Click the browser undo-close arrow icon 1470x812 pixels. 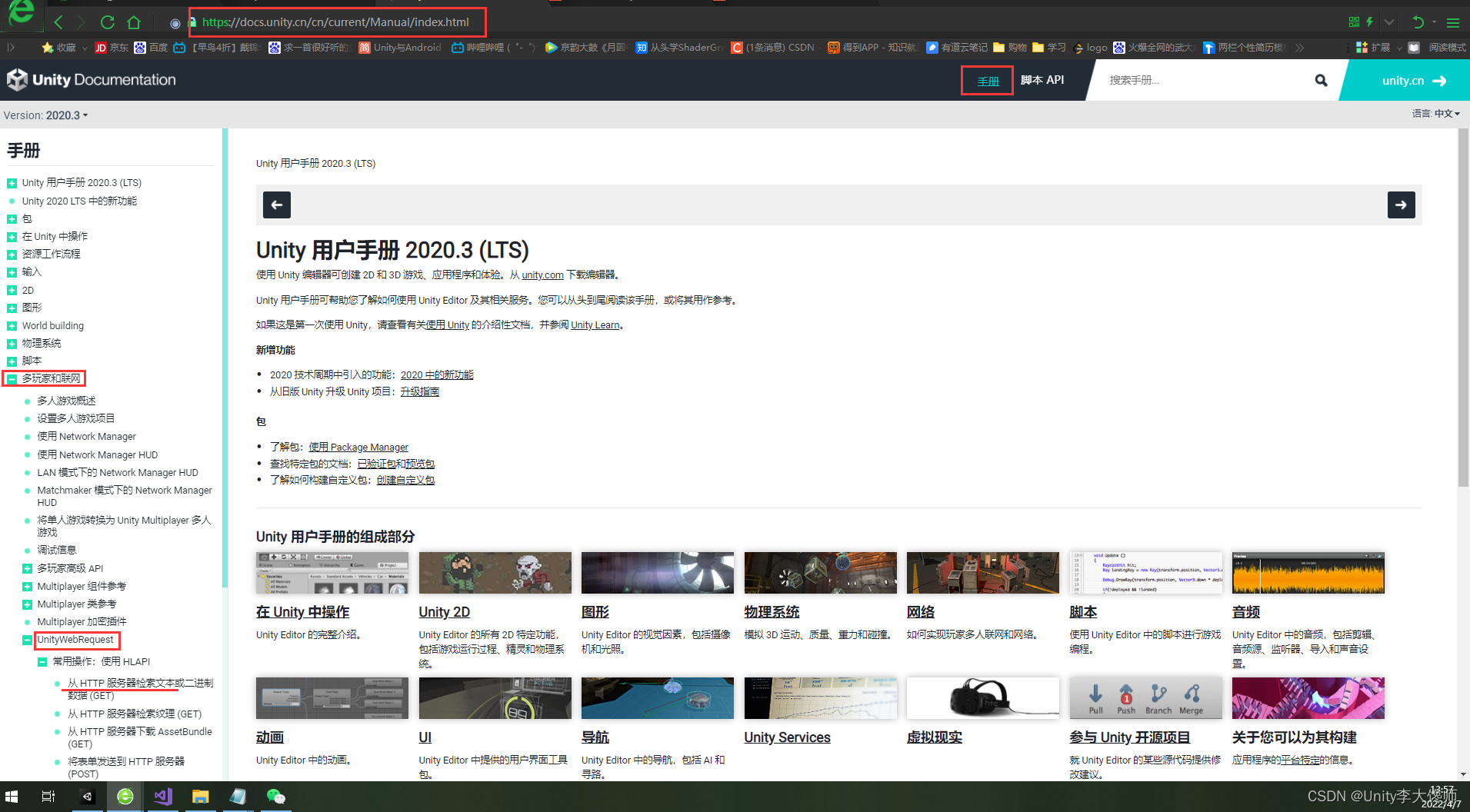tap(1417, 22)
